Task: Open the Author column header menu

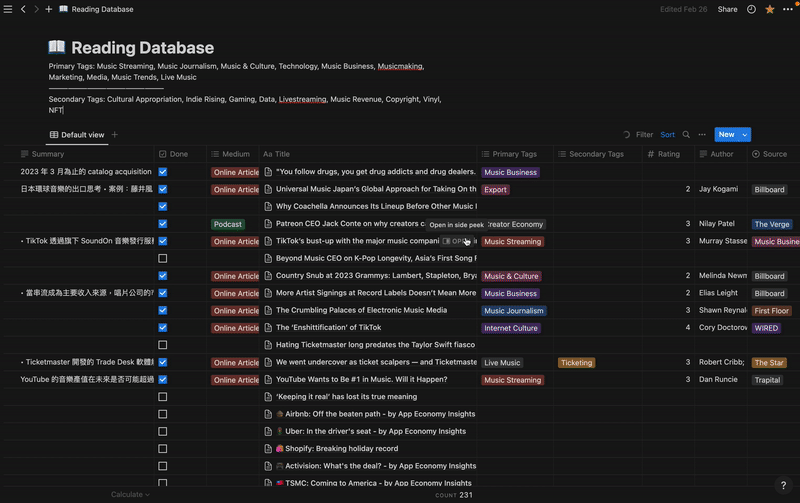Action: point(720,154)
